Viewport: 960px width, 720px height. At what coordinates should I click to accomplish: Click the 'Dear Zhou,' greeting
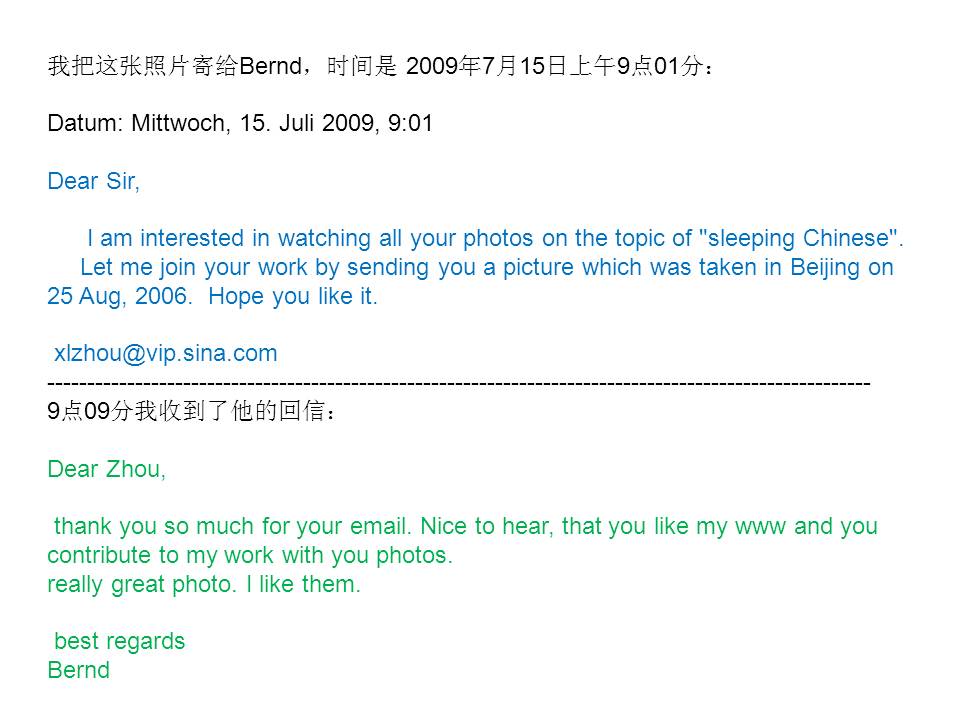[107, 469]
